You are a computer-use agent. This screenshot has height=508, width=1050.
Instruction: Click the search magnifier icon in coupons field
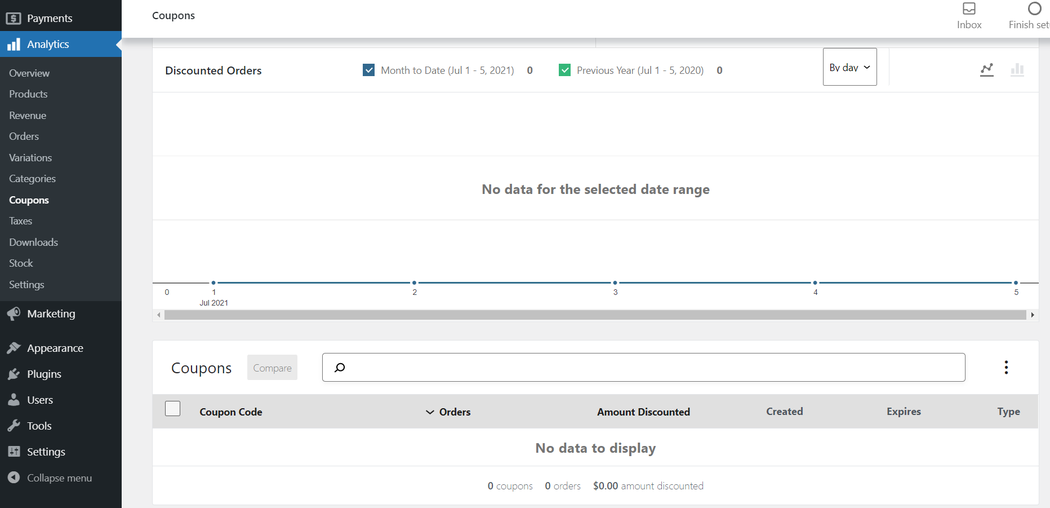point(340,367)
